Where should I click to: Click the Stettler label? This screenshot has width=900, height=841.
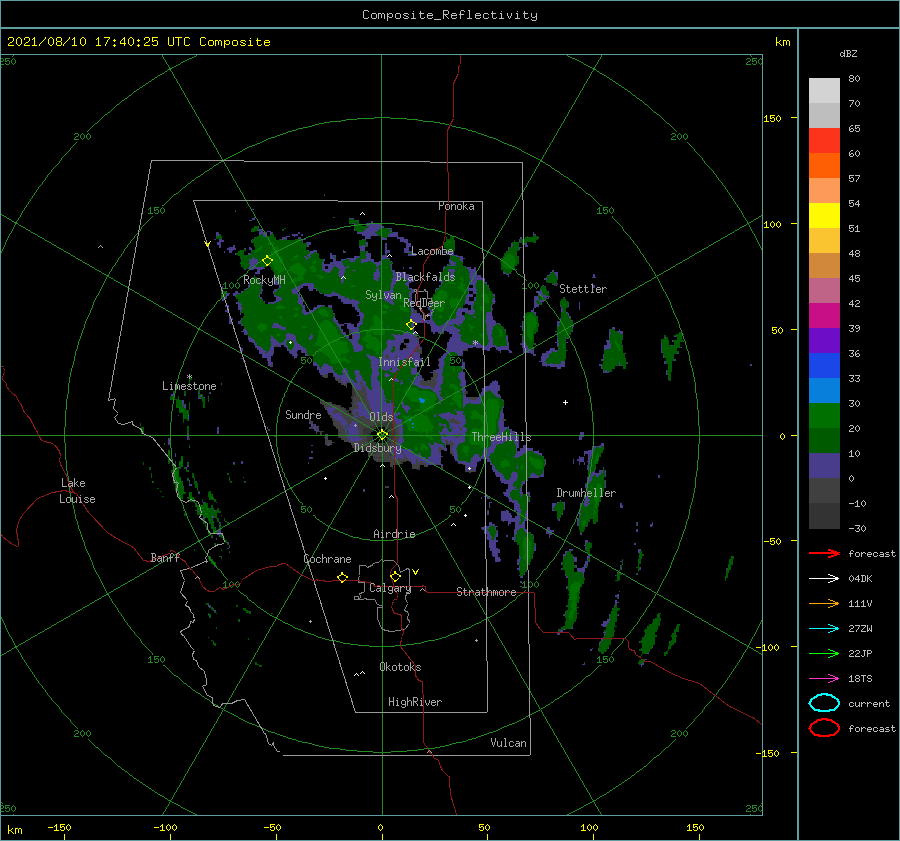click(x=583, y=289)
